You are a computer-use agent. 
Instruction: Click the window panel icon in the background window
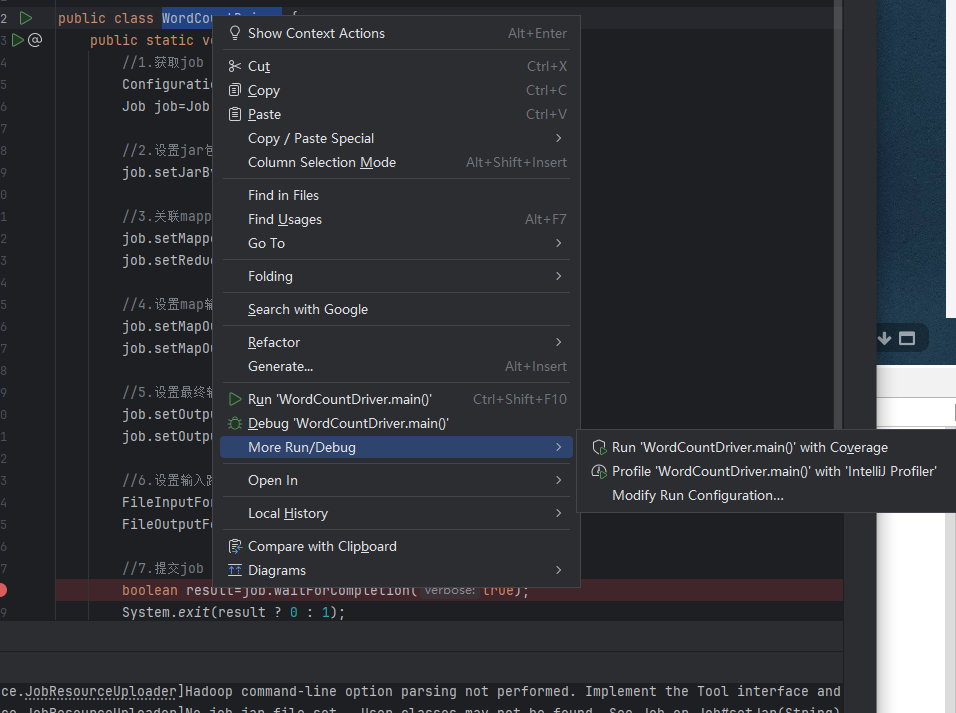pyautogui.click(x=907, y=339)
